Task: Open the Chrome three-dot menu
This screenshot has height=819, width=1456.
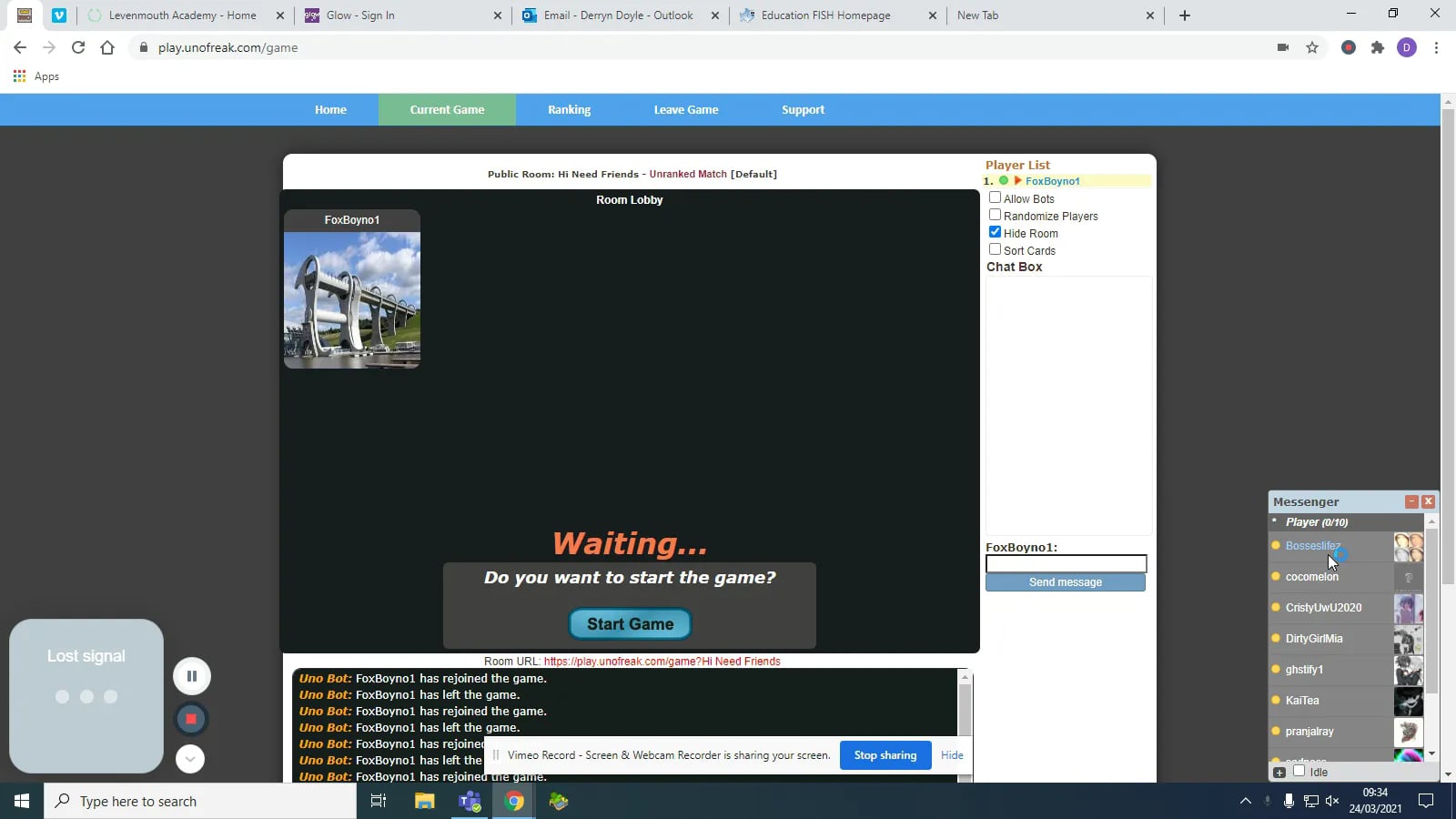Action: point(1436,47)
